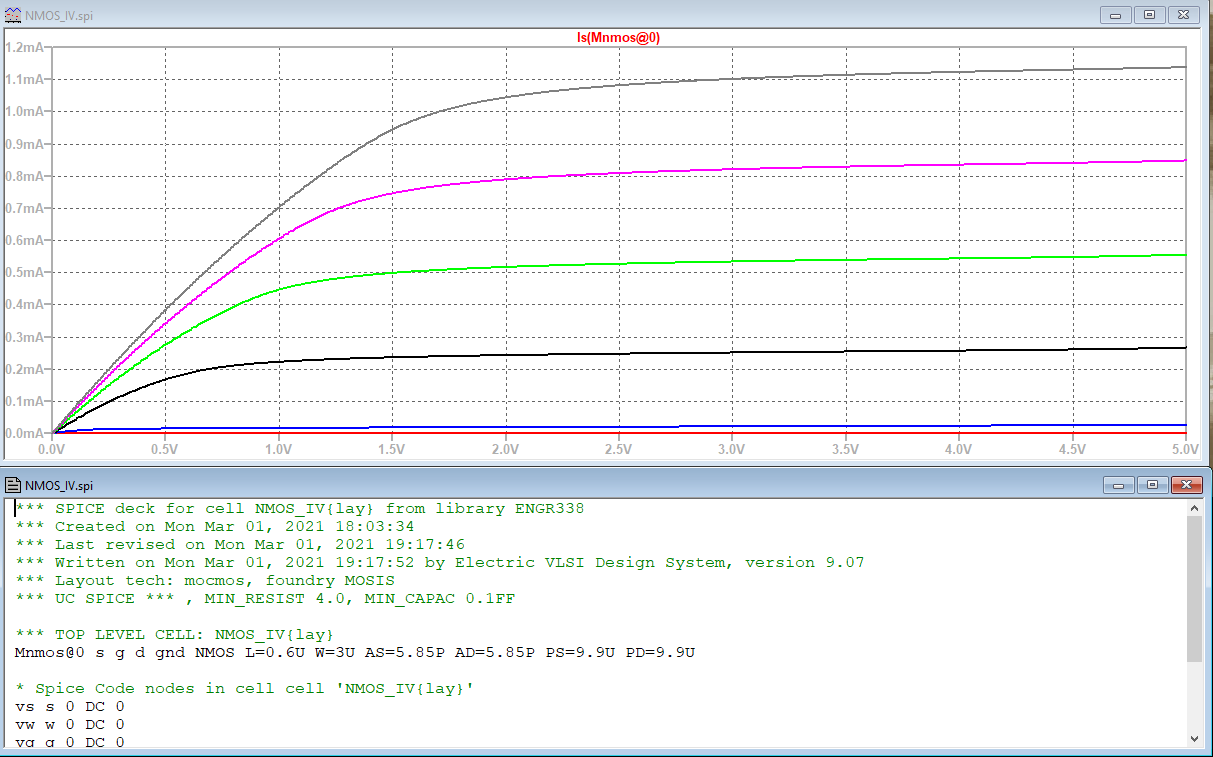Image resolution: width=1213 pixels, height=757 pixels.
Task: Click the Mnmos@0 transistor definition line
Action: pos(355,652)
